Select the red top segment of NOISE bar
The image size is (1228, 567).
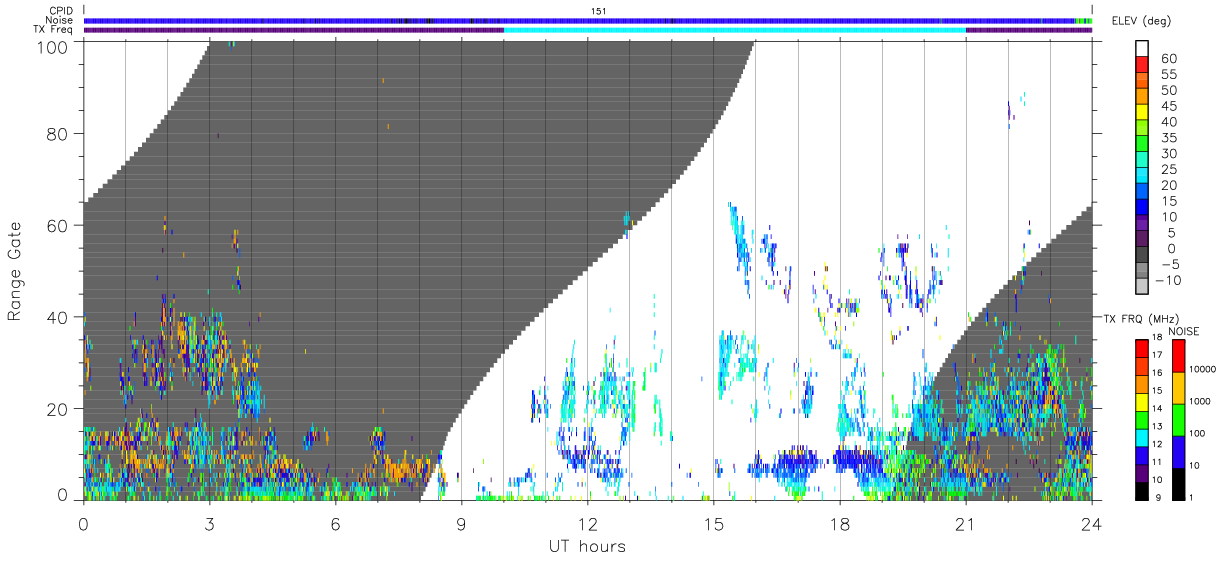[x=1180, y=356]
